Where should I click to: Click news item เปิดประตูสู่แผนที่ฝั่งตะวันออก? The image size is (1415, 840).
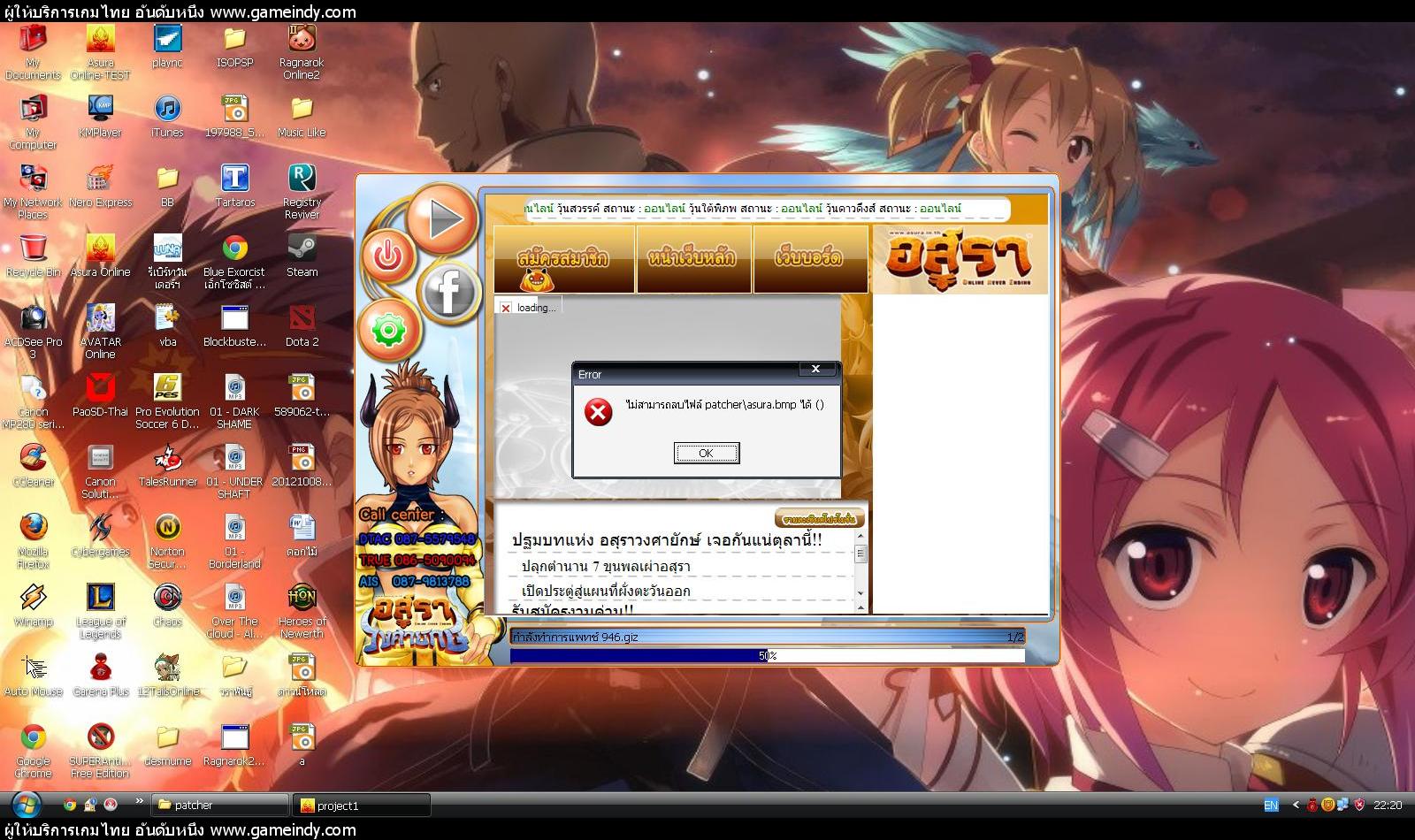click(606, 591)
